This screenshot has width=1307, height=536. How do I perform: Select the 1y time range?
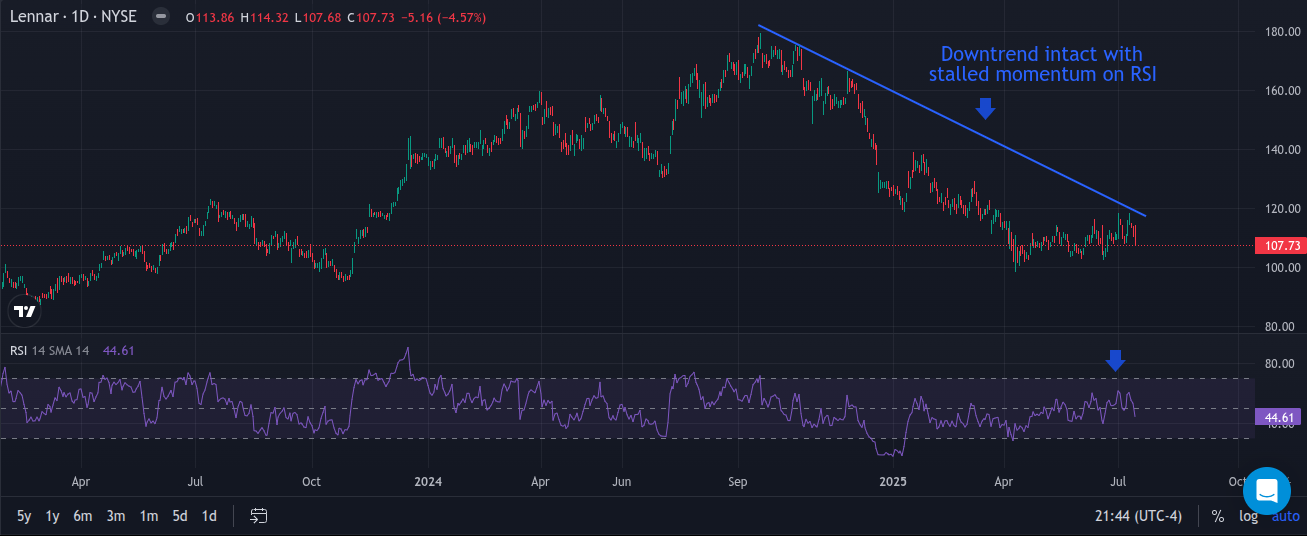tap(53, 516)
